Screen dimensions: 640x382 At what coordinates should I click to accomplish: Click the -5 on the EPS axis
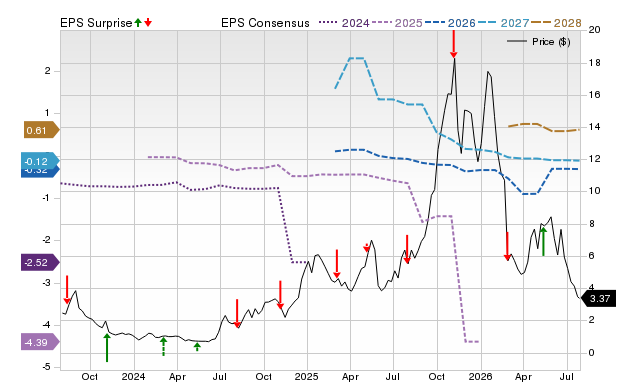pos(46,367)
